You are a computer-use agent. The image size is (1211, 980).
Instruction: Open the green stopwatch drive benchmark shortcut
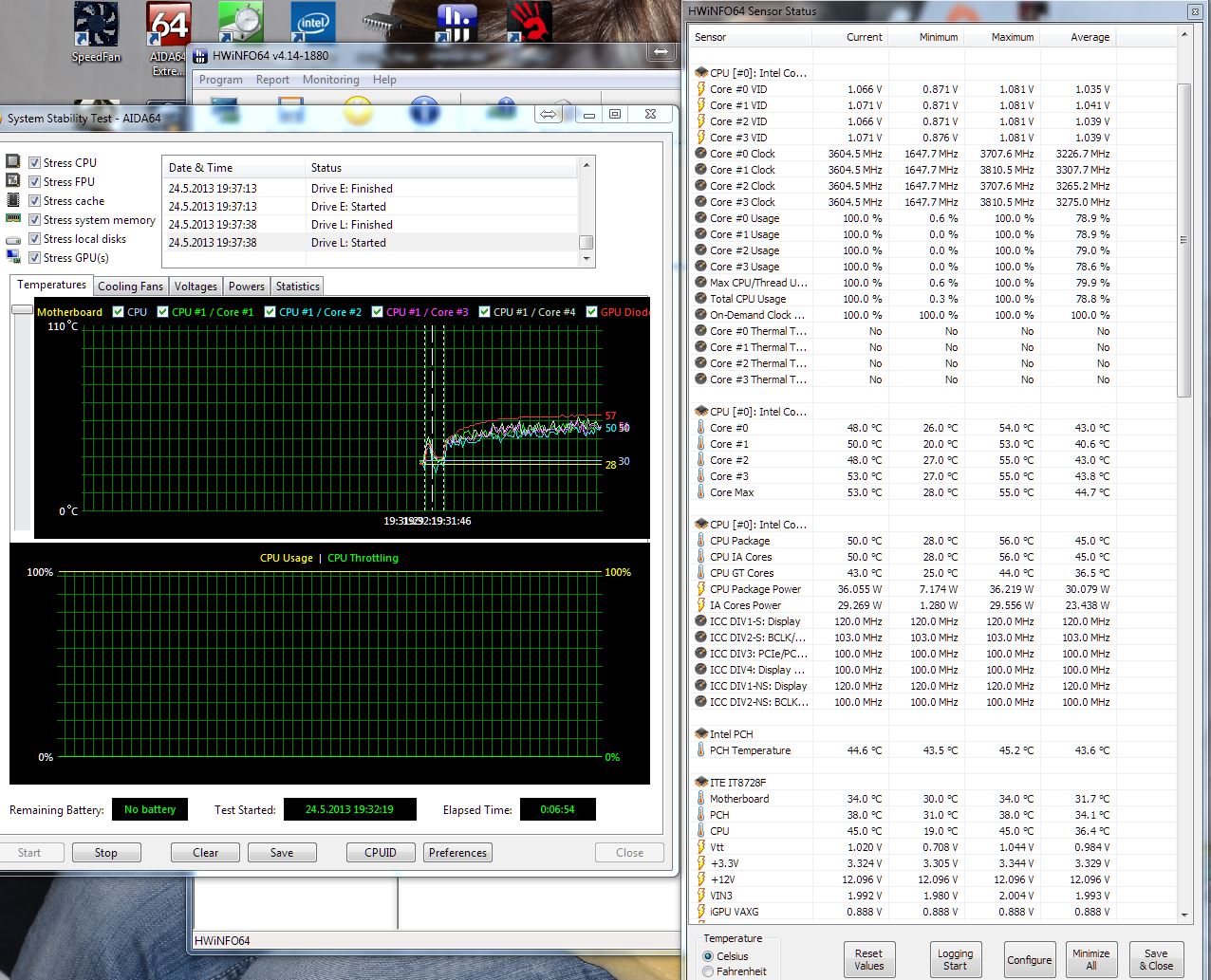point(240,24)
